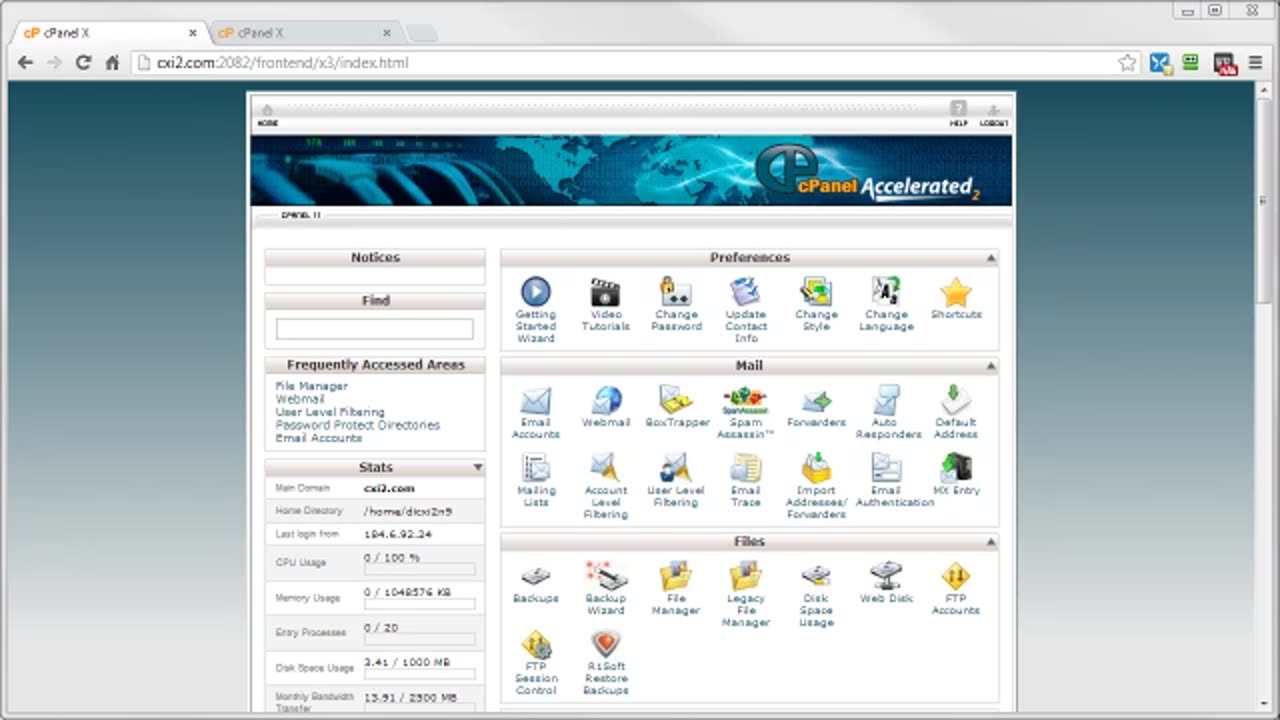The width and height of the screenshot is (1280, 720).
Task: Click main domain value cxi2.com
Action: (389, 488)
